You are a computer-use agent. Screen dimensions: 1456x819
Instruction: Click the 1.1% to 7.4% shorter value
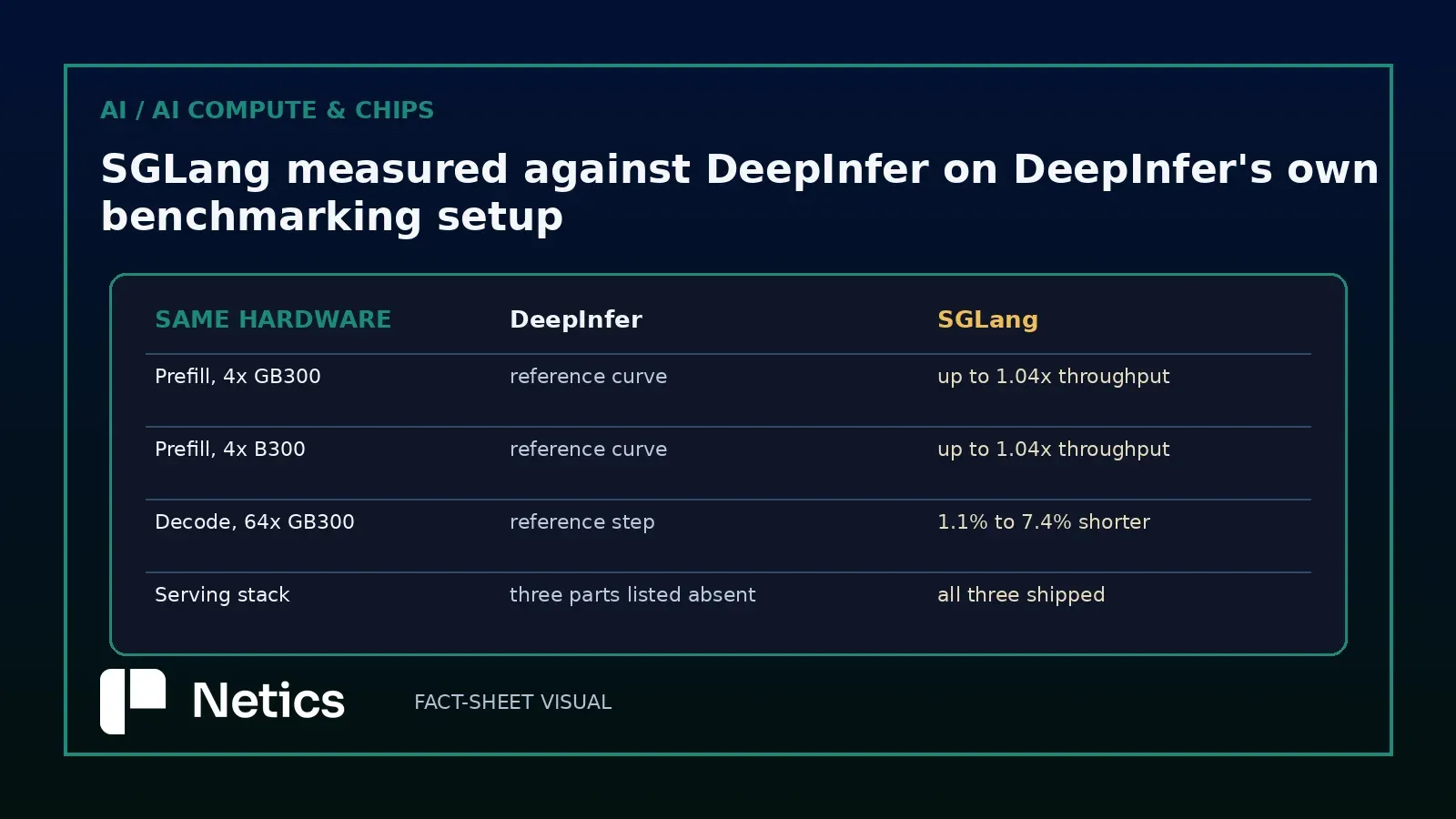1044,521
